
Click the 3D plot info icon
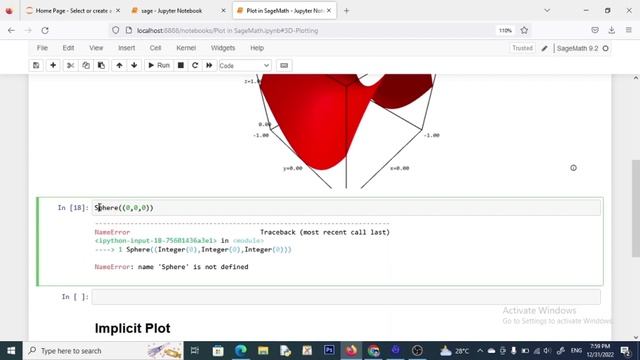pos(573,168)
